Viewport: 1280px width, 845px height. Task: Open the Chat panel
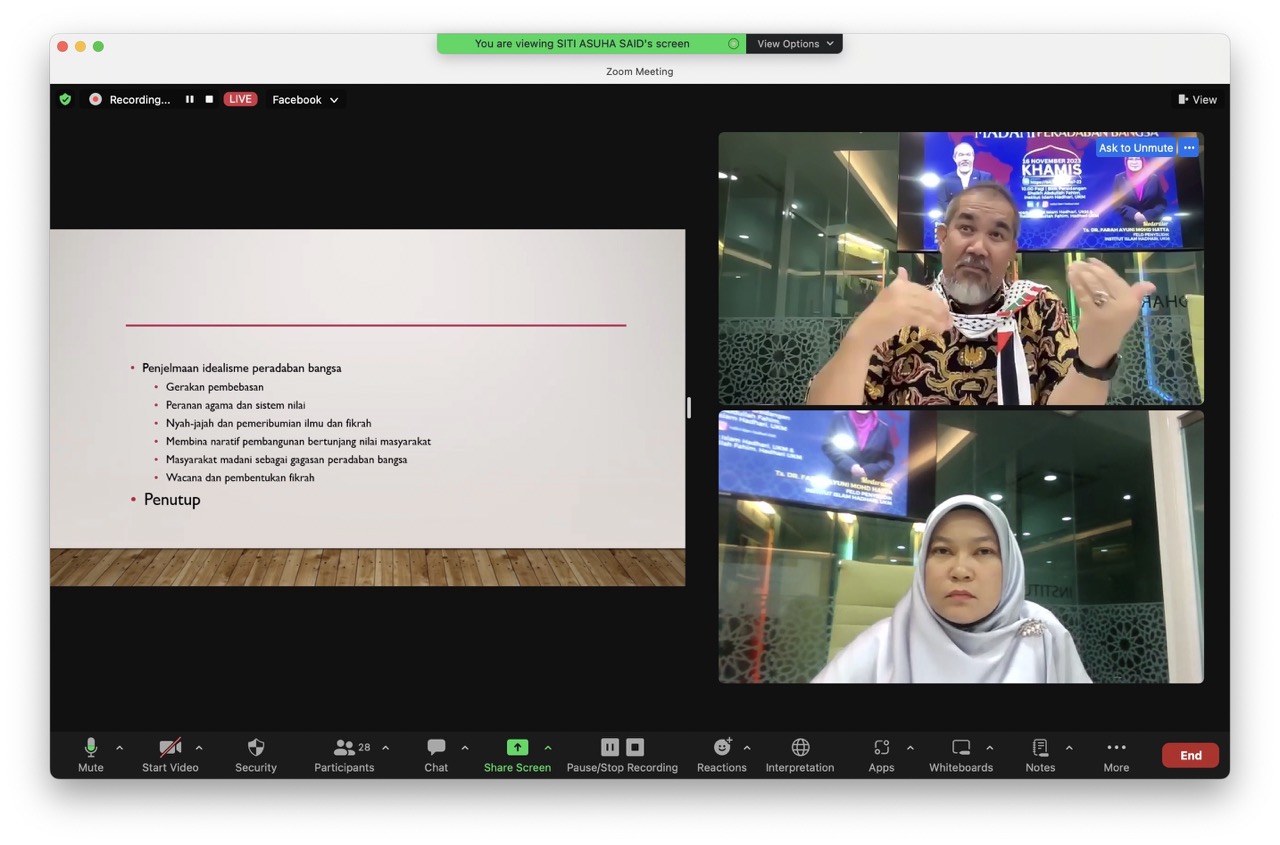[x=436, y=754]
